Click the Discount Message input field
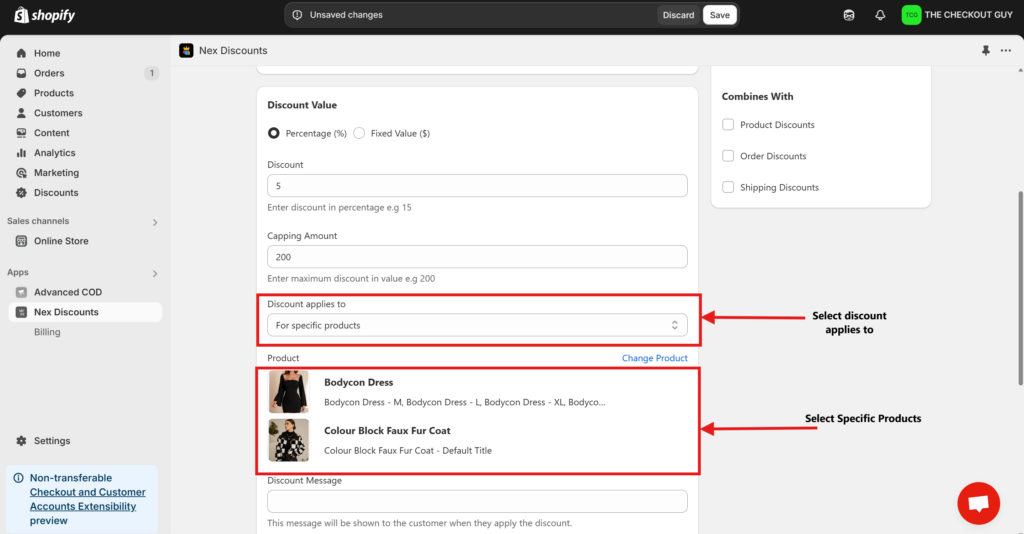The width and height of the screenshot is (1024, 534). (477, 501)
